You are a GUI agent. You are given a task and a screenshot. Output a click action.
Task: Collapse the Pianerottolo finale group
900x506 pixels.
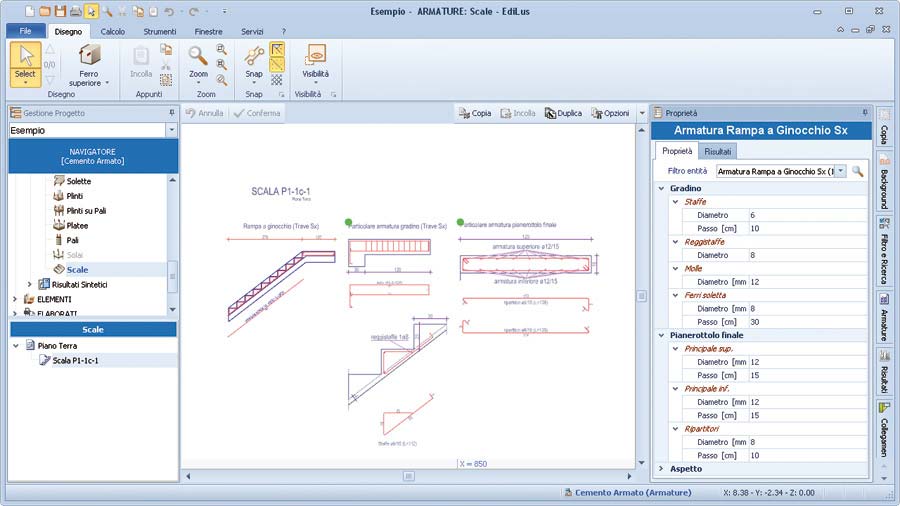661,335
